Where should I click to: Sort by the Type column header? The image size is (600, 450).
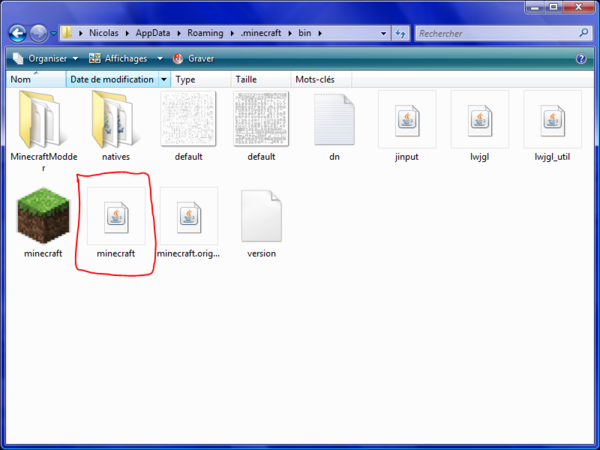[201, 80]
